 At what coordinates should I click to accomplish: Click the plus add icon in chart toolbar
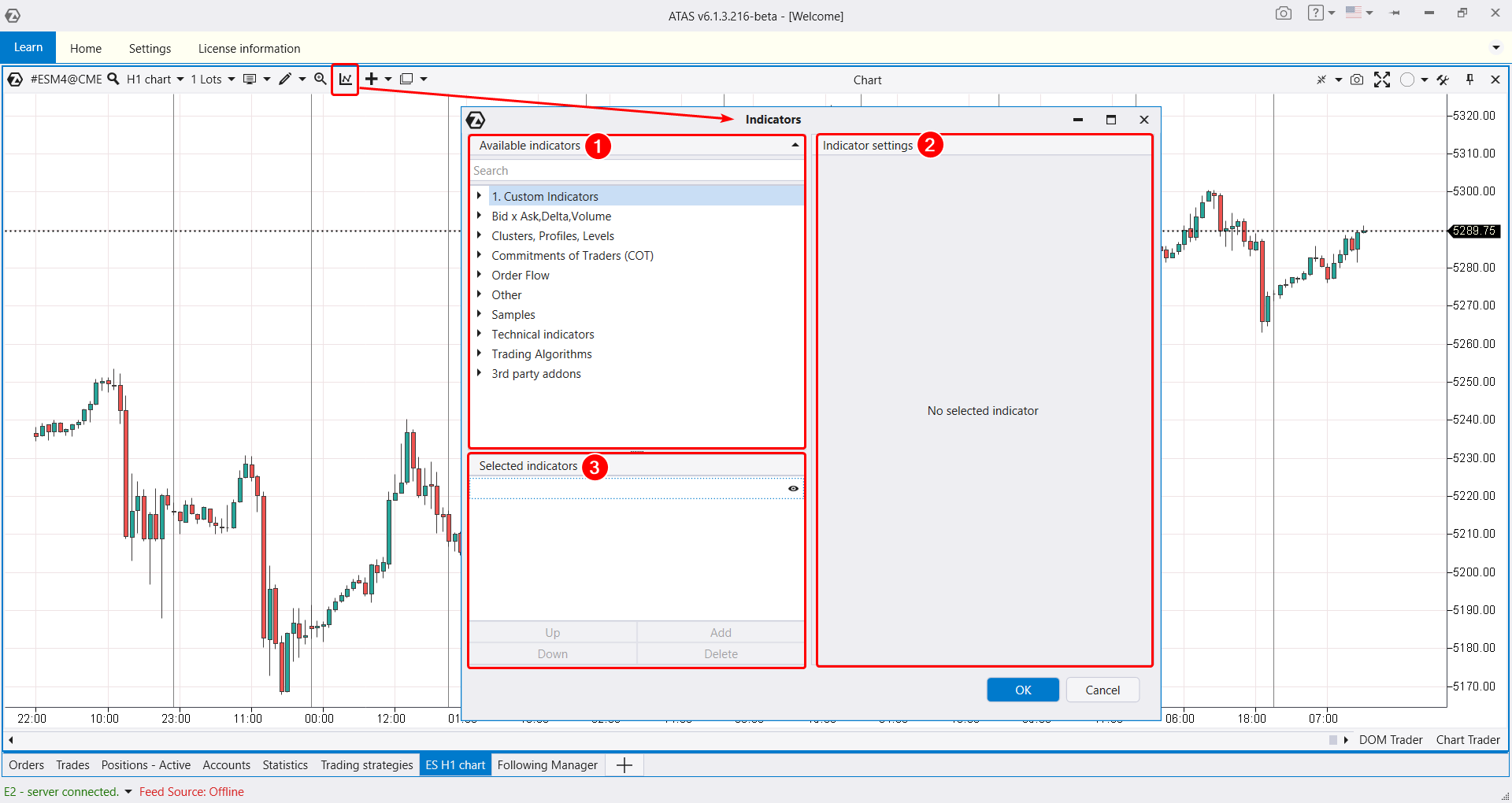tap(372, 79)
